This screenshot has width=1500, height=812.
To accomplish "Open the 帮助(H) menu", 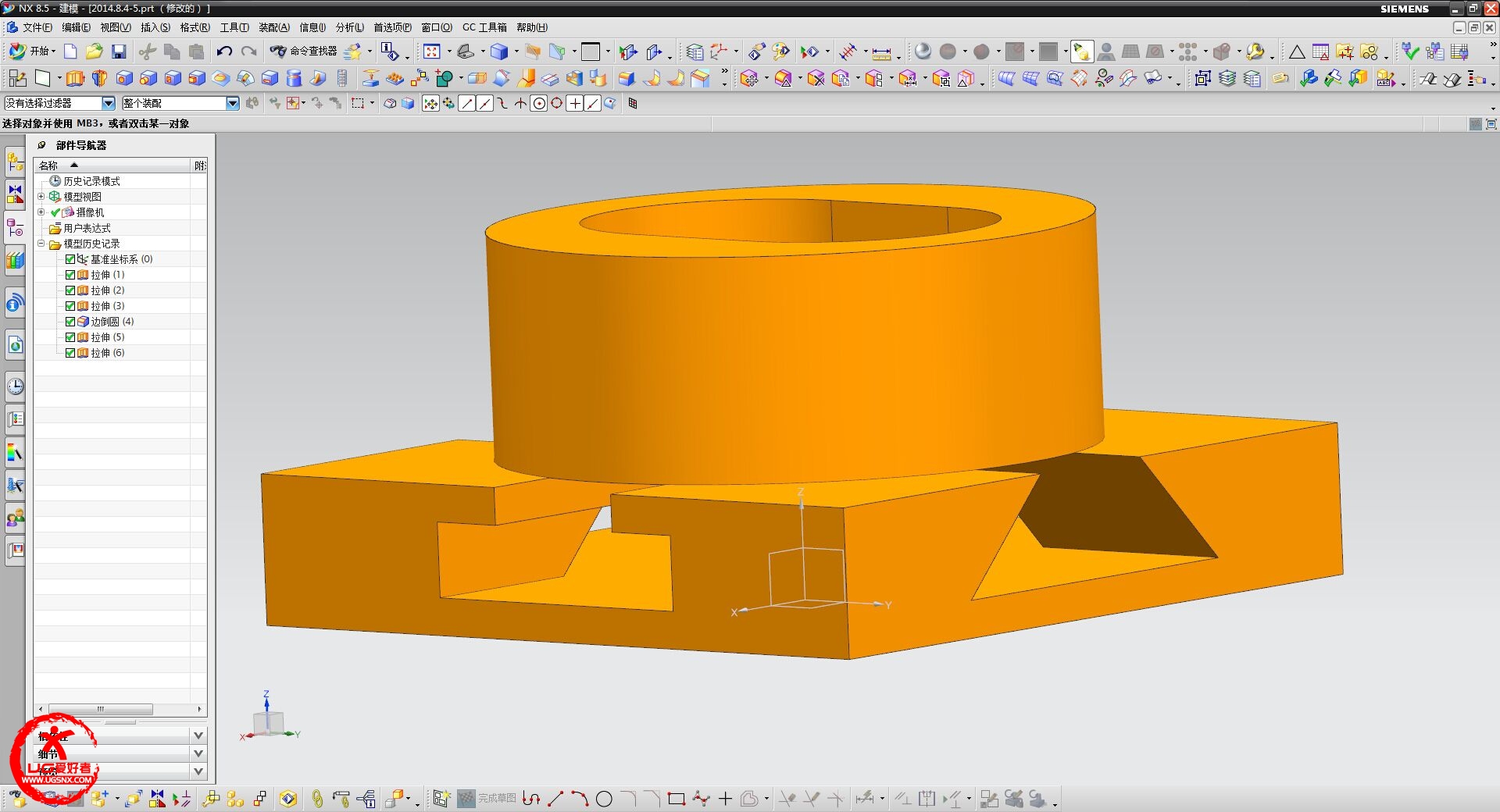I will click(x=532, y=27).
